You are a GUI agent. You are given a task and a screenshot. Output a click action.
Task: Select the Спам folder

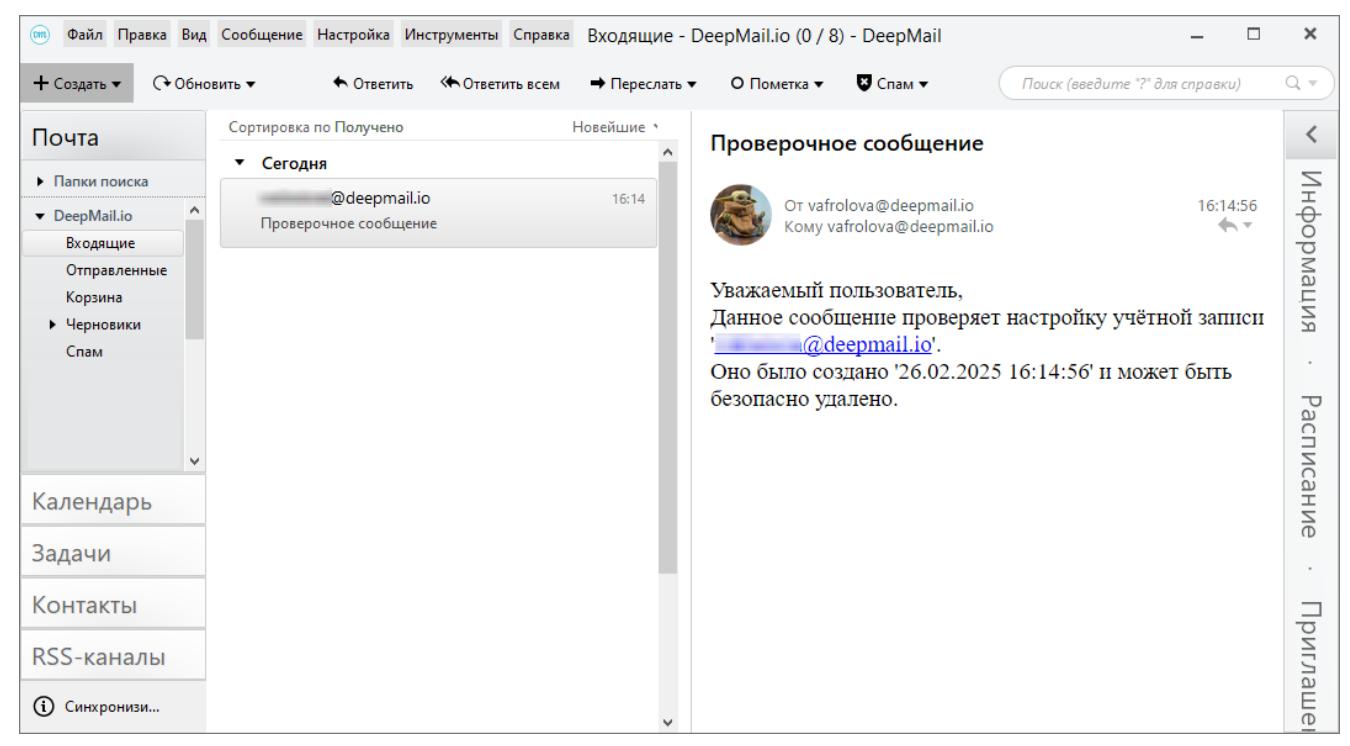(x=84, y=352)
